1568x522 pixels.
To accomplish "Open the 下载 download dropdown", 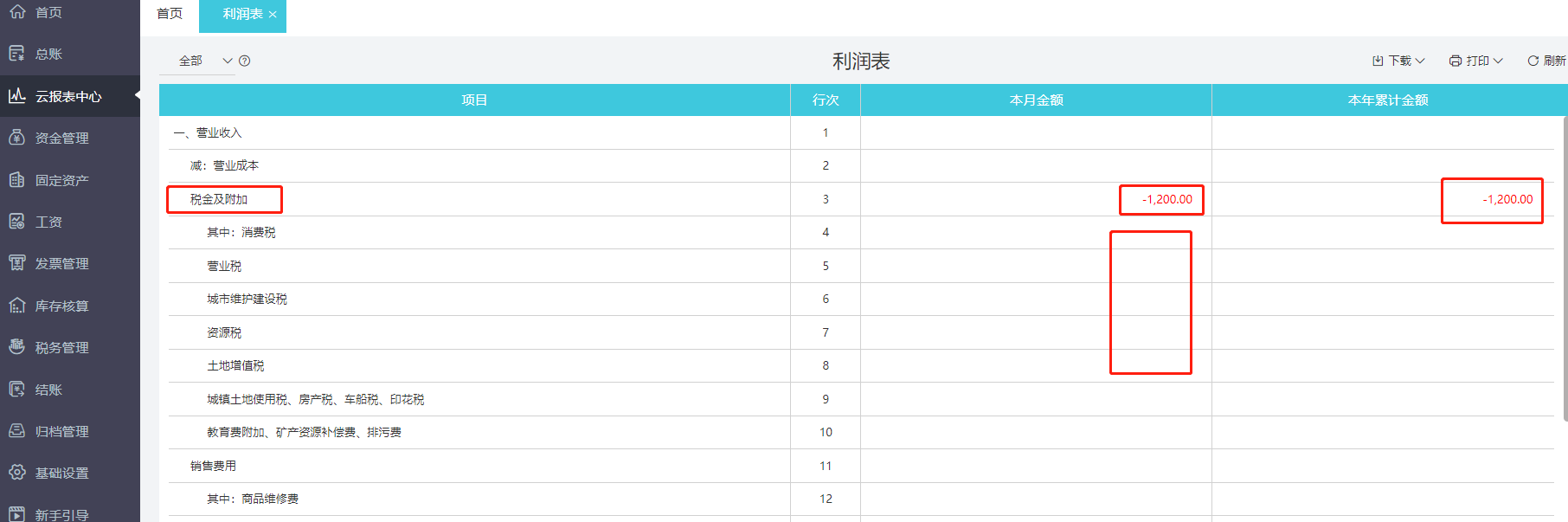I will tap(1398, 61).
